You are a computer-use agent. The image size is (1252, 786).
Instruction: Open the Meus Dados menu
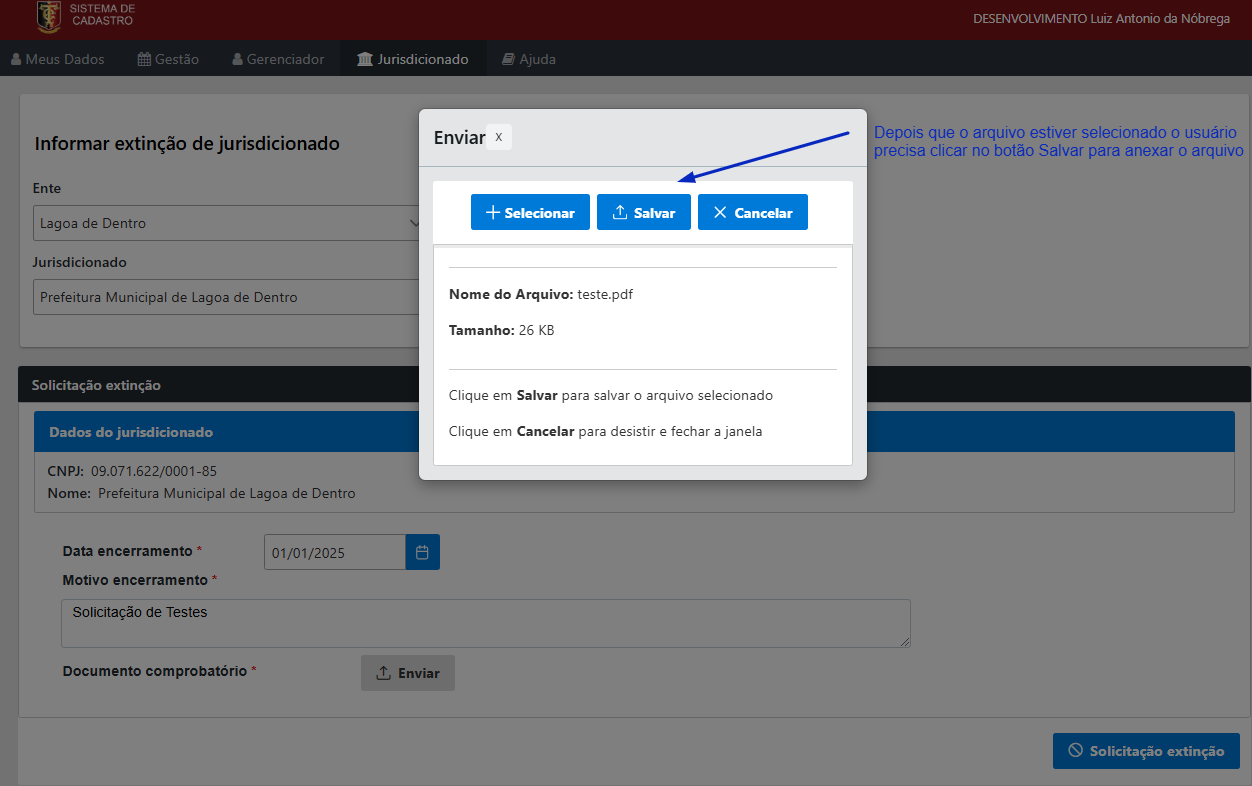pos(58,59)
